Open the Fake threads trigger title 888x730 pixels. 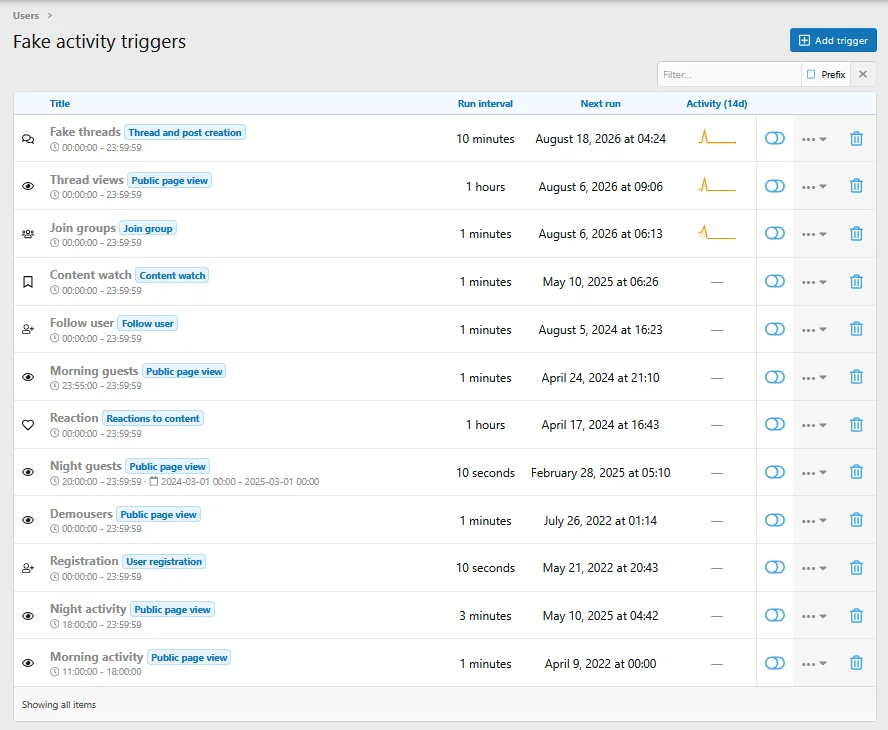[x=85, y=132]
